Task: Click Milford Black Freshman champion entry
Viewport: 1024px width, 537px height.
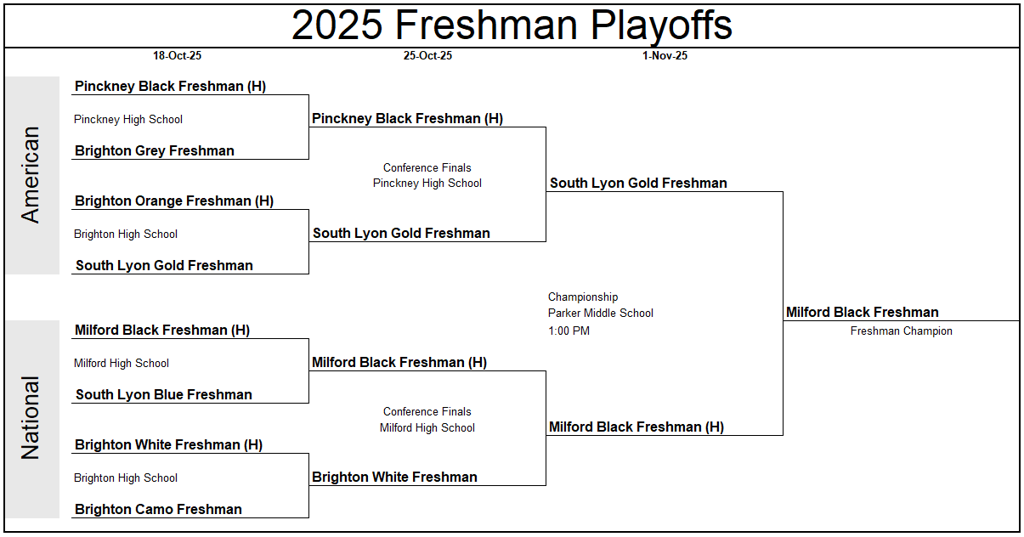Action: (x=862, y=312)
